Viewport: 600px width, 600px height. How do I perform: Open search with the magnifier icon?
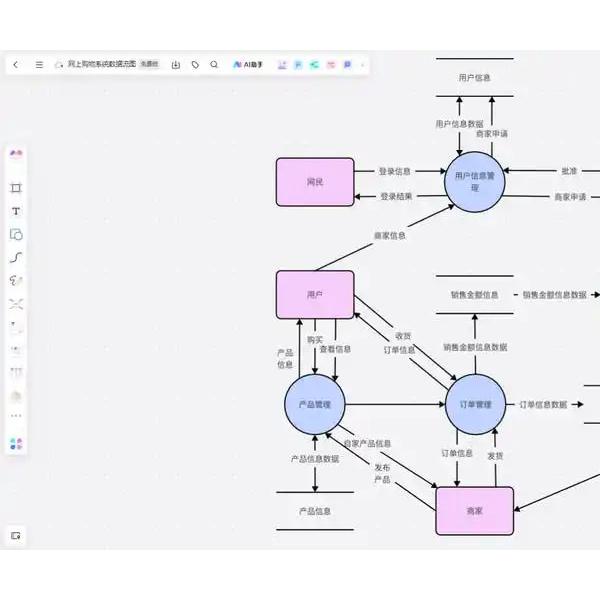coord(214,65)
